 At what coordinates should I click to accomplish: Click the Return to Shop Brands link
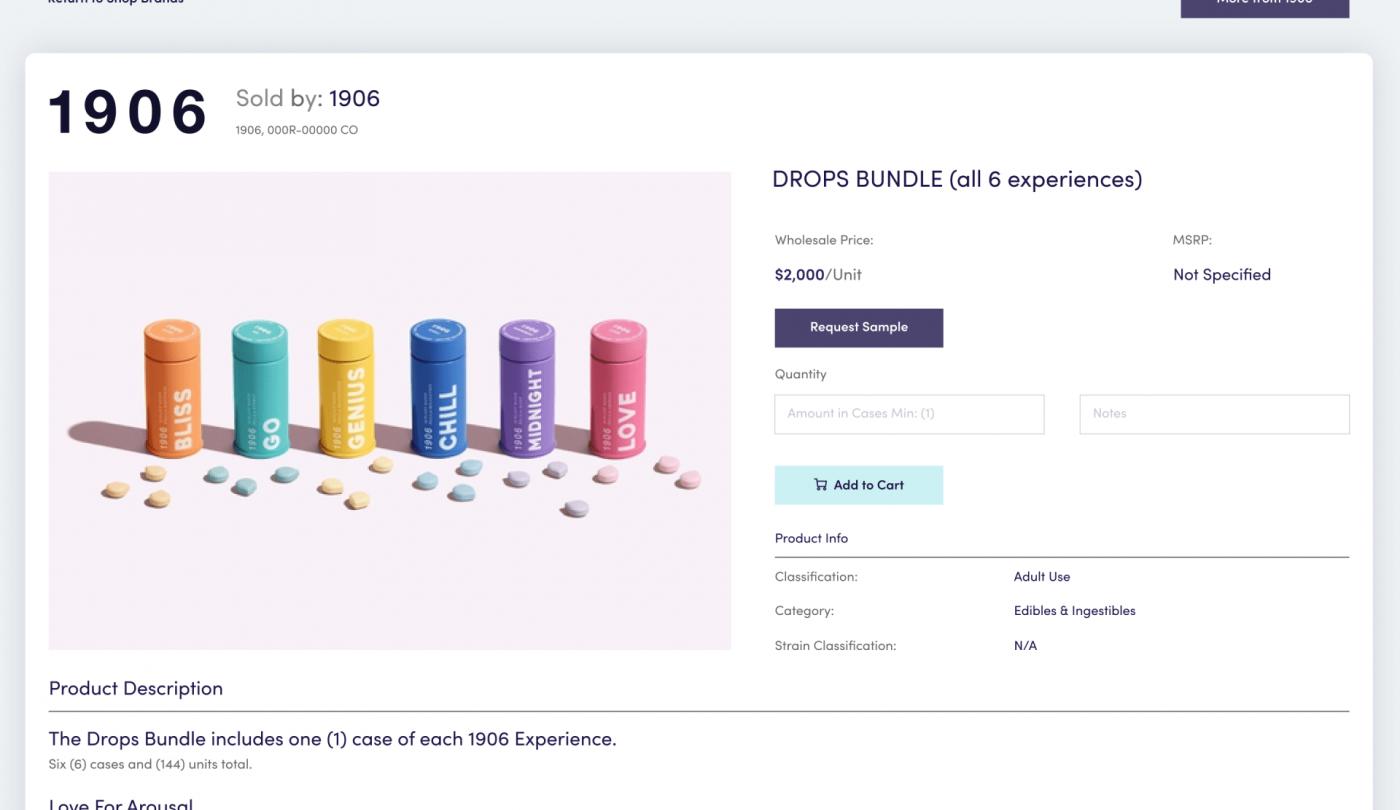pos(116,2)
